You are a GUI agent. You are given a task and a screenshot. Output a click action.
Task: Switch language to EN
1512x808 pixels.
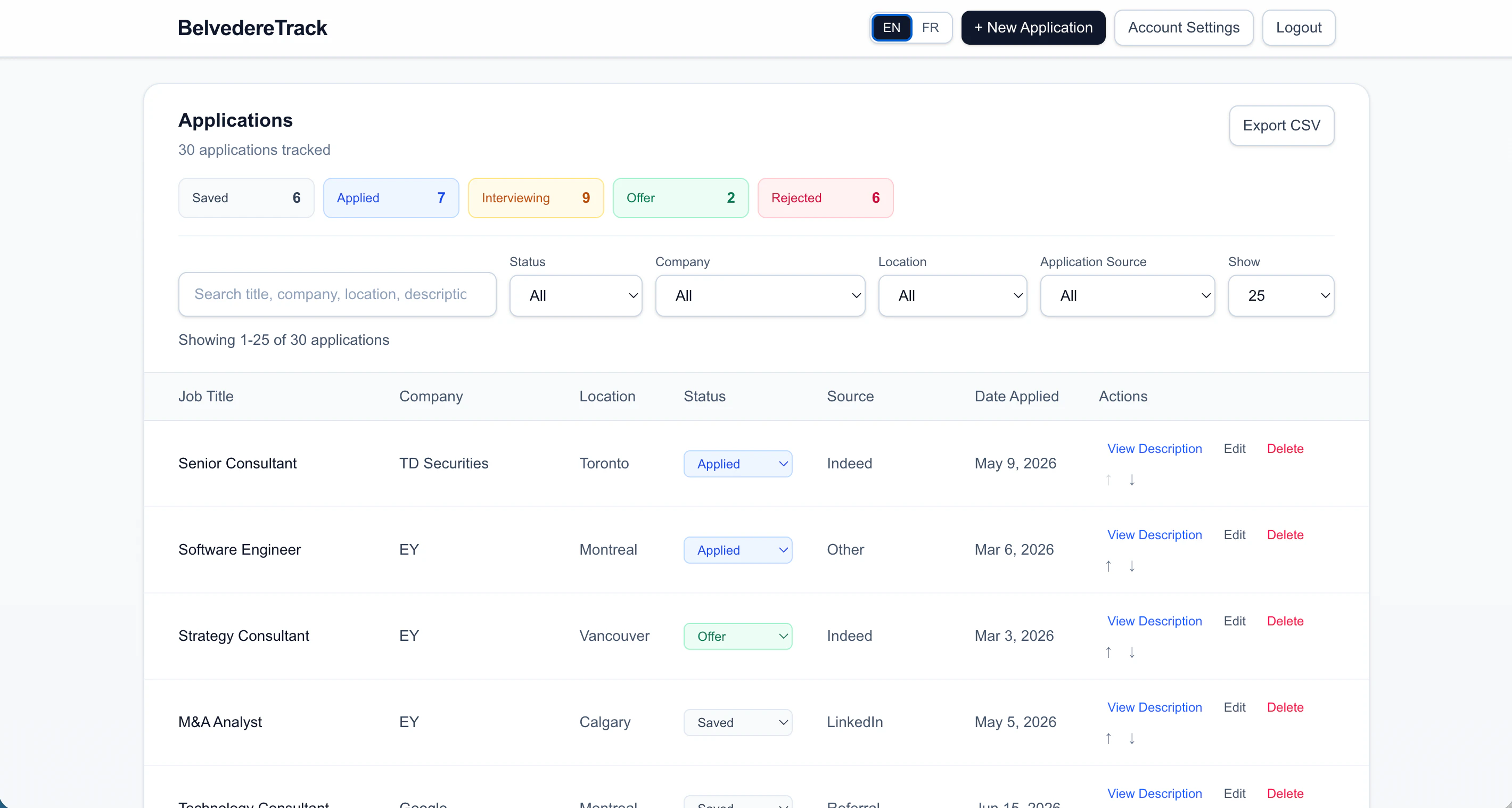[892, 28]
